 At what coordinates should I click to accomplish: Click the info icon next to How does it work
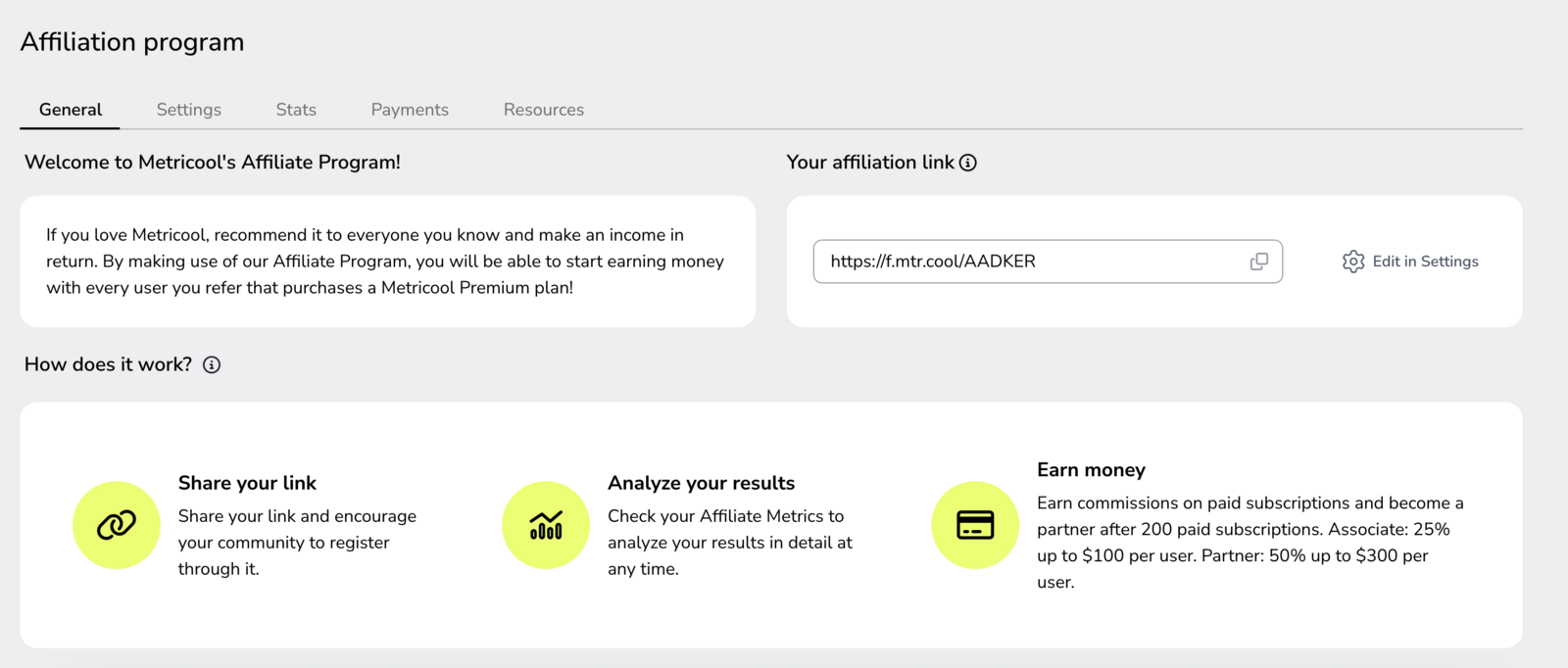click(x=212, y=364)
